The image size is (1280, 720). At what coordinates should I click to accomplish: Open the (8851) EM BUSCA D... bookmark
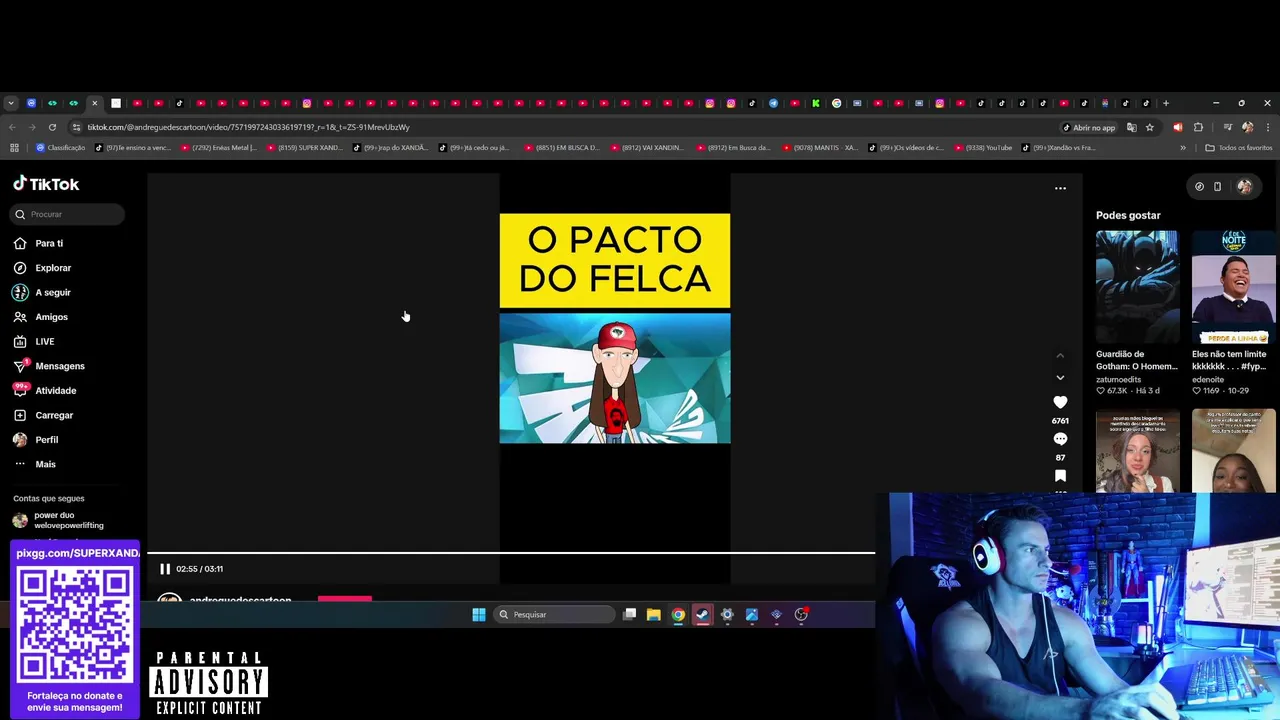[562, 148]
